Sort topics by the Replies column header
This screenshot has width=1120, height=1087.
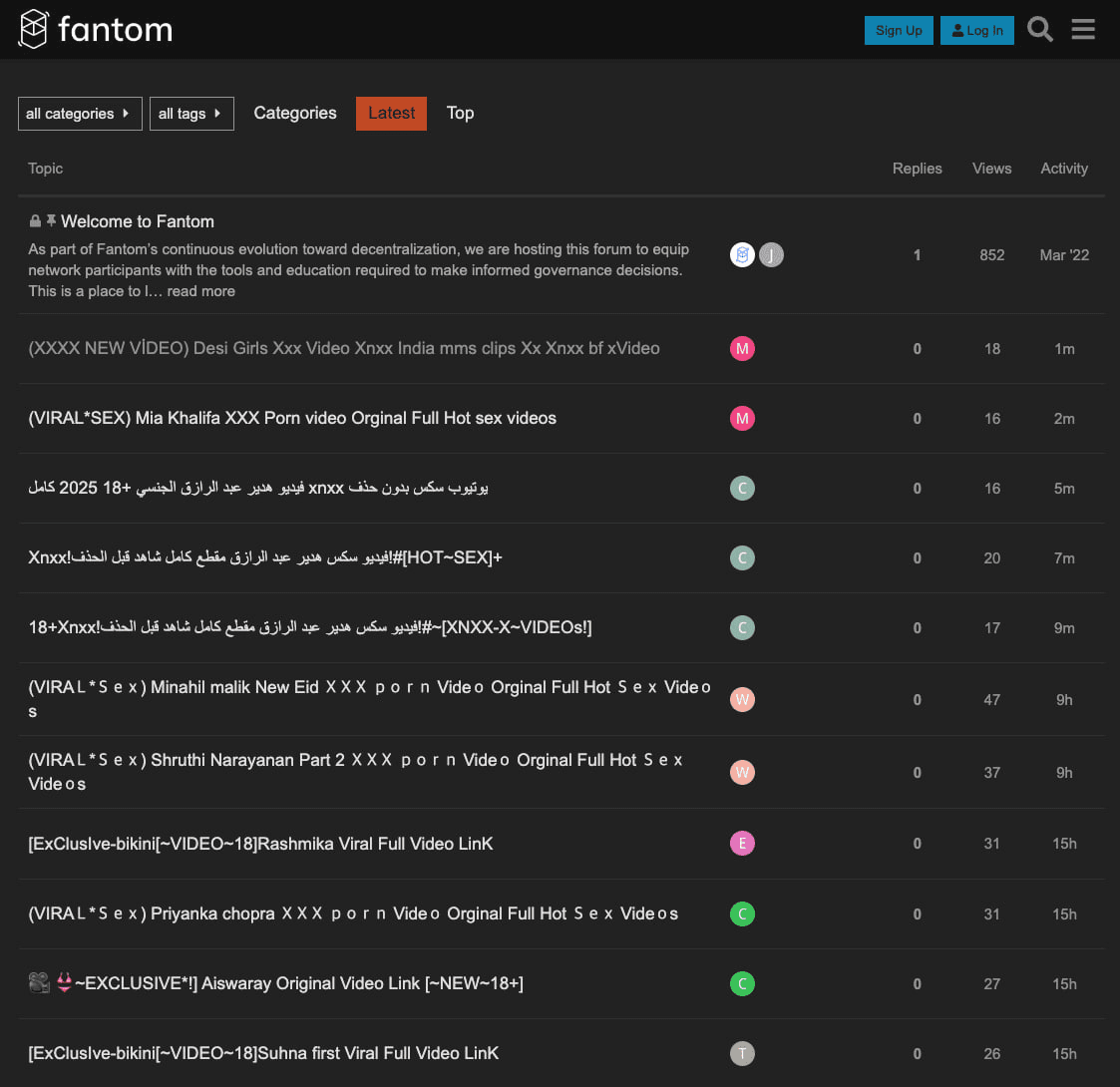[917, 169]
